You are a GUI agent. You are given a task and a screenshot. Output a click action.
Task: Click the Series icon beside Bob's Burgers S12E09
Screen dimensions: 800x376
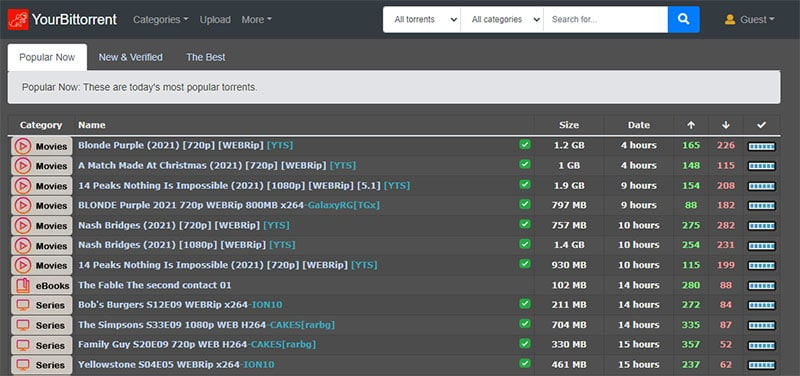(22, 305)
